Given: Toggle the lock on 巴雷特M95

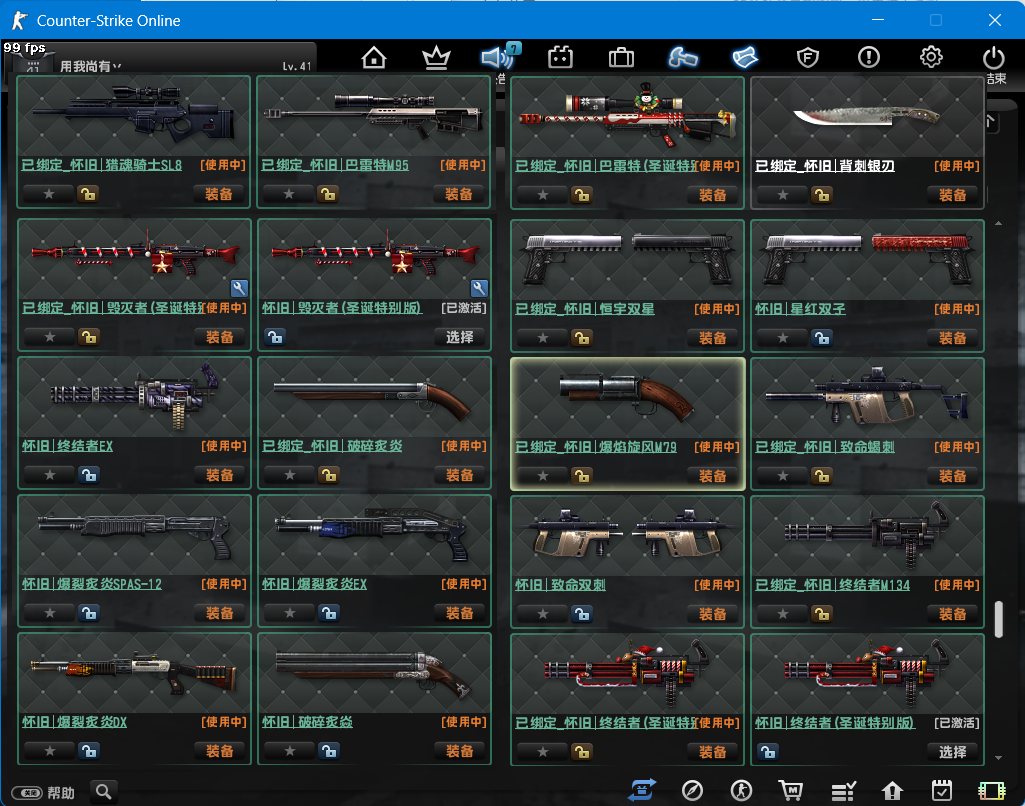Looking at the screenshot, I should 328,194.
